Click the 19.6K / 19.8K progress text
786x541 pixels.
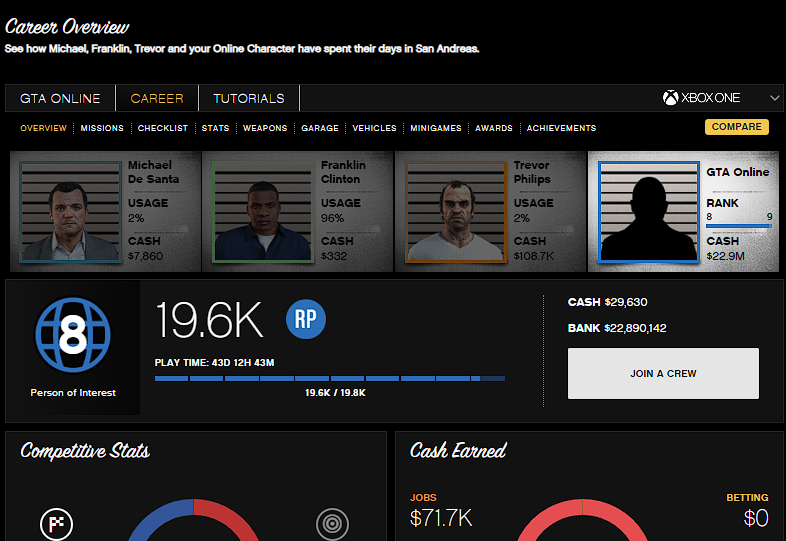[335, 393]
